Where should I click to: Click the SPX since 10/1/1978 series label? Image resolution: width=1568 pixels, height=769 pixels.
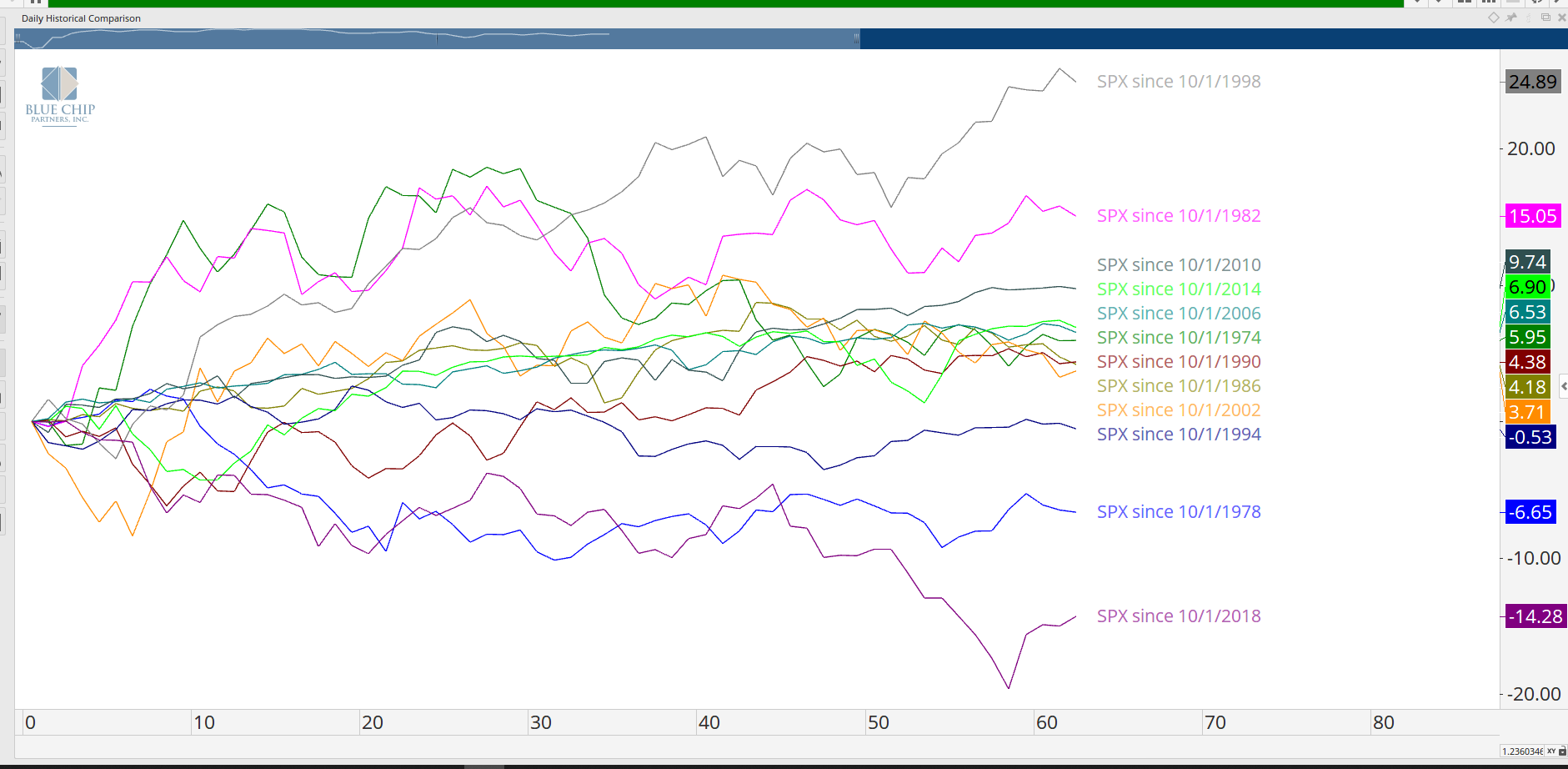1178,512
